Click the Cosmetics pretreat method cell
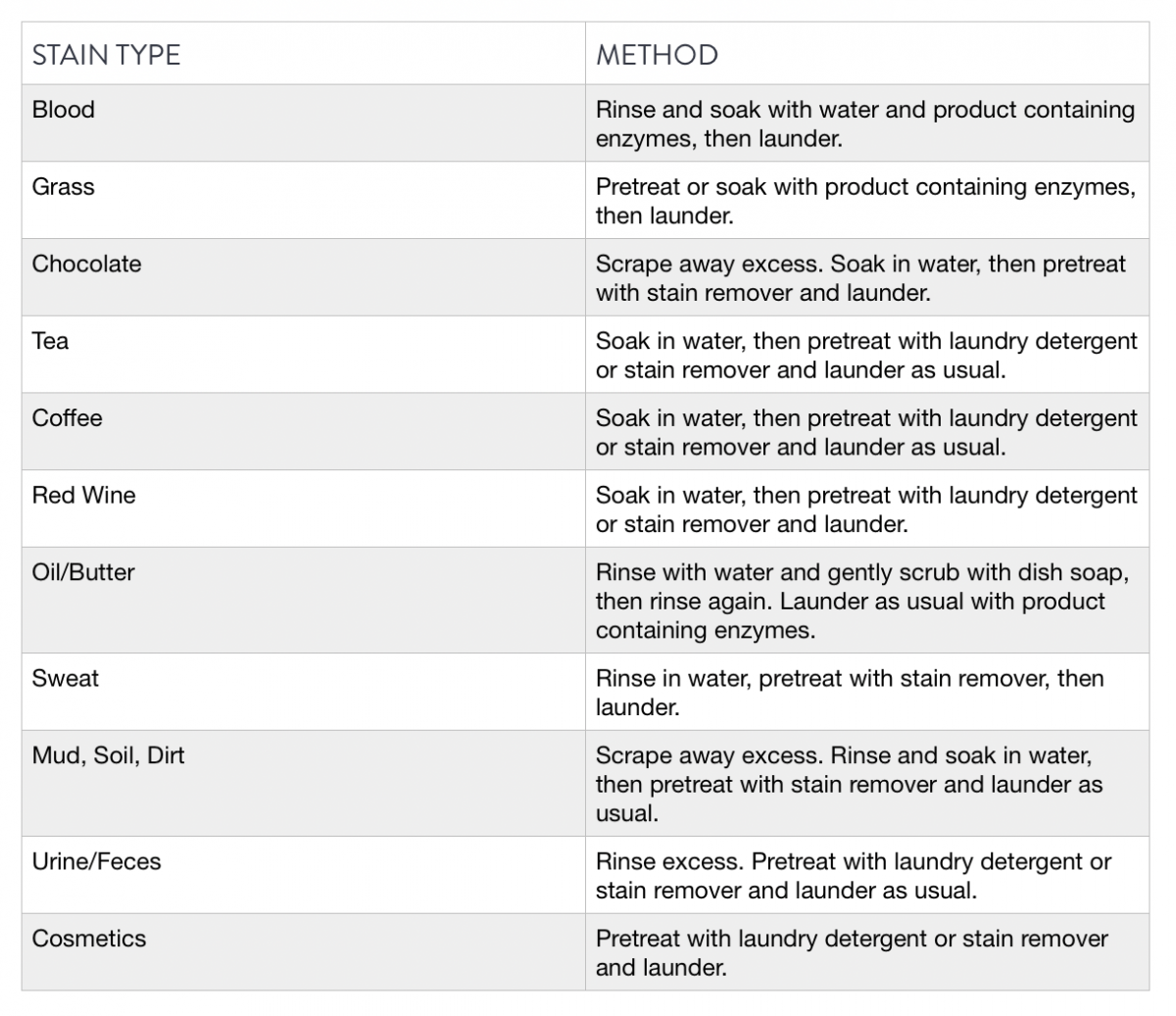The height and width of the screenshot is (1016, 1176). click(851, 953)
